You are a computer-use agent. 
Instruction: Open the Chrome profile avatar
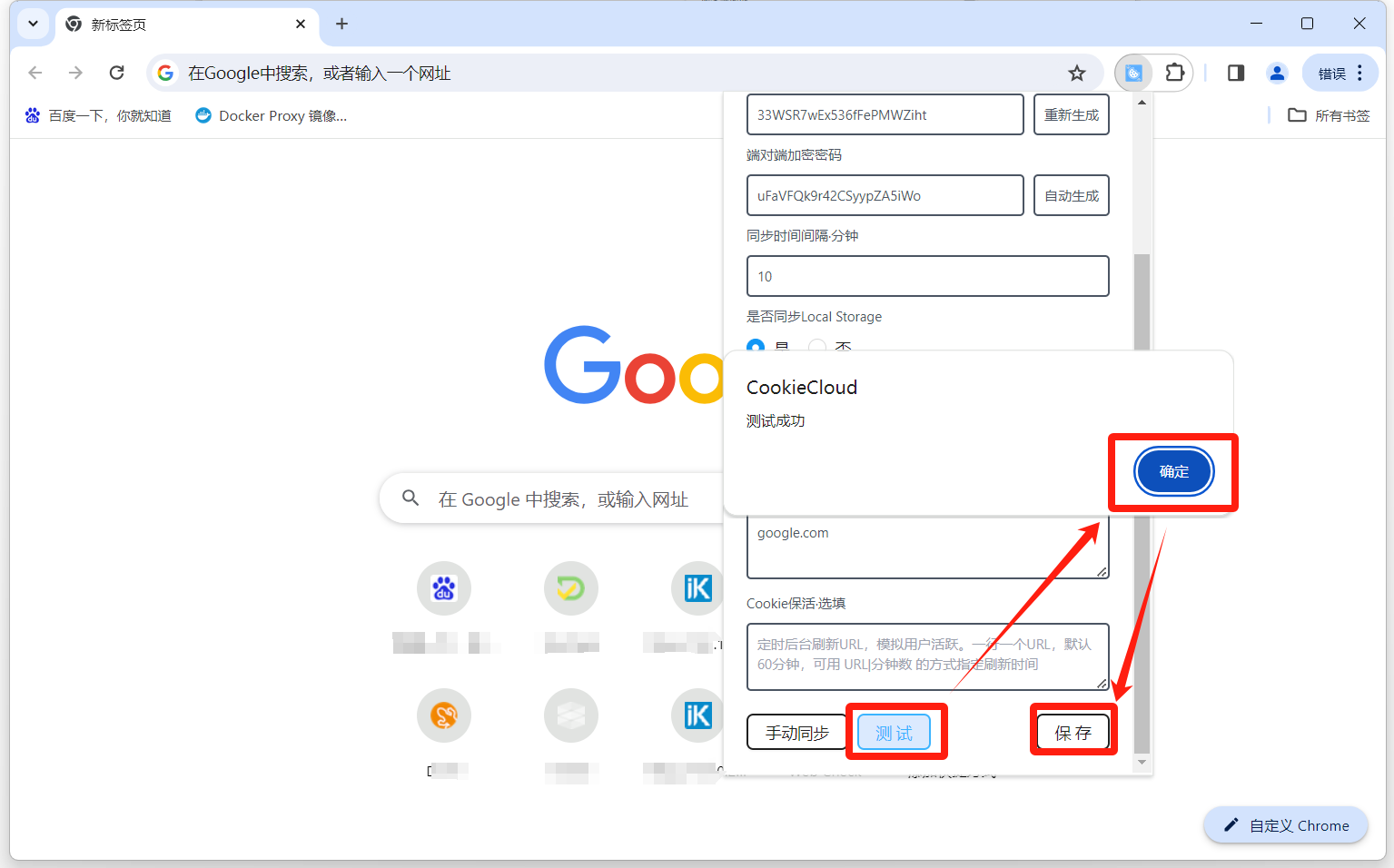click(x=1277, y=73)
